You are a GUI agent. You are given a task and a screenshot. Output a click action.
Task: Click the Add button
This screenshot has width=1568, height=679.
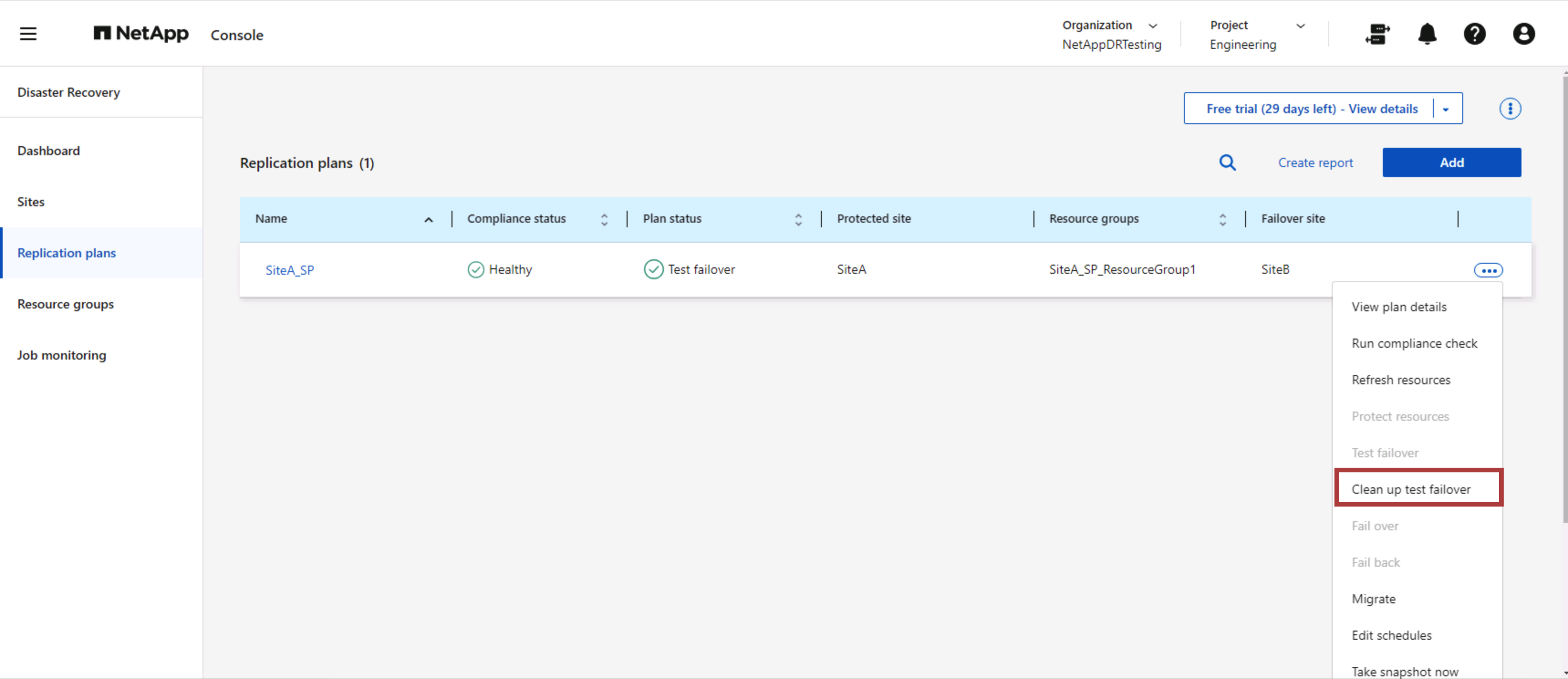(1452, 162)
